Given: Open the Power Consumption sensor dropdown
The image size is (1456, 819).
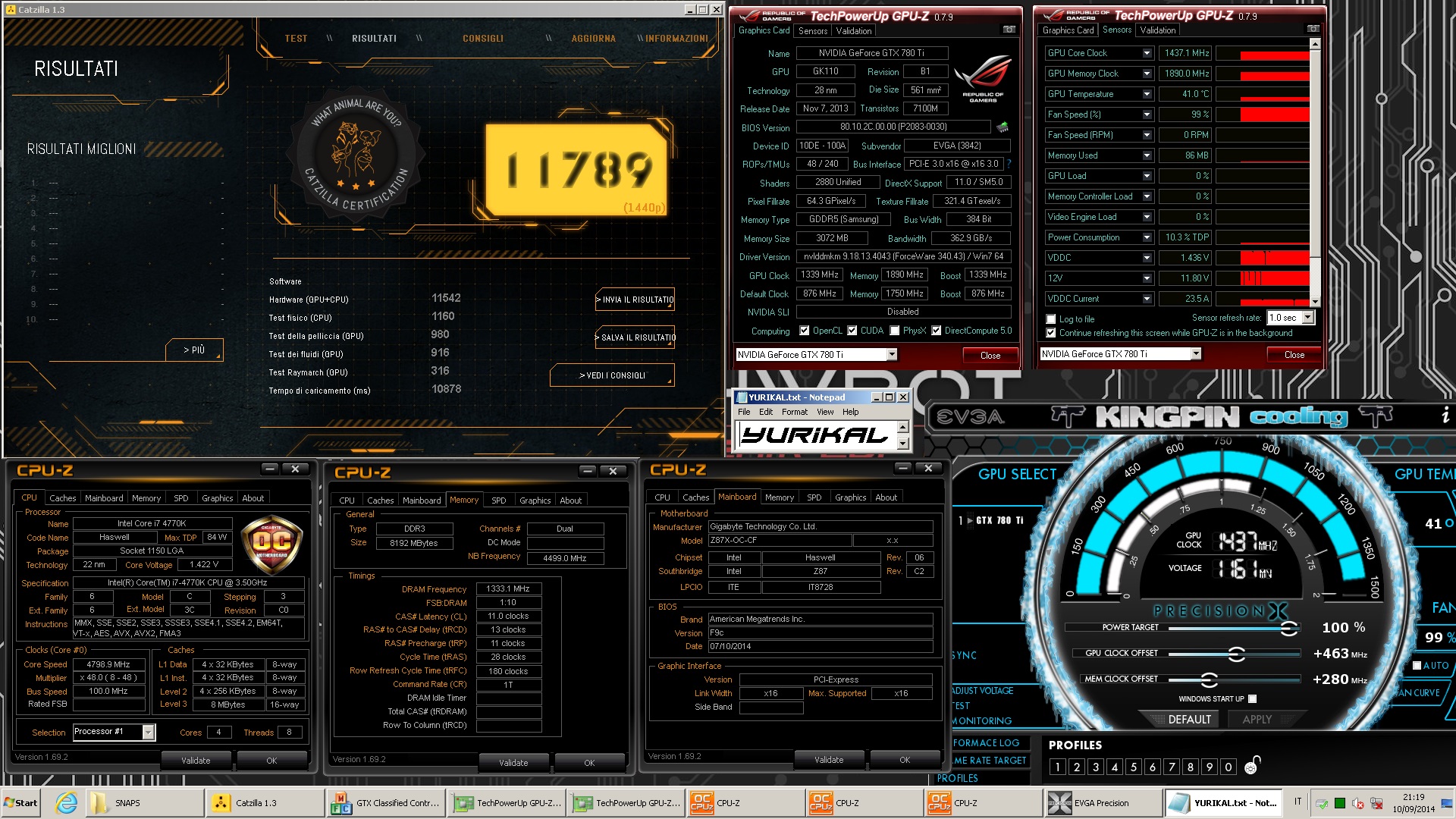Looking at the screenshot, I should pos(1147,237).
